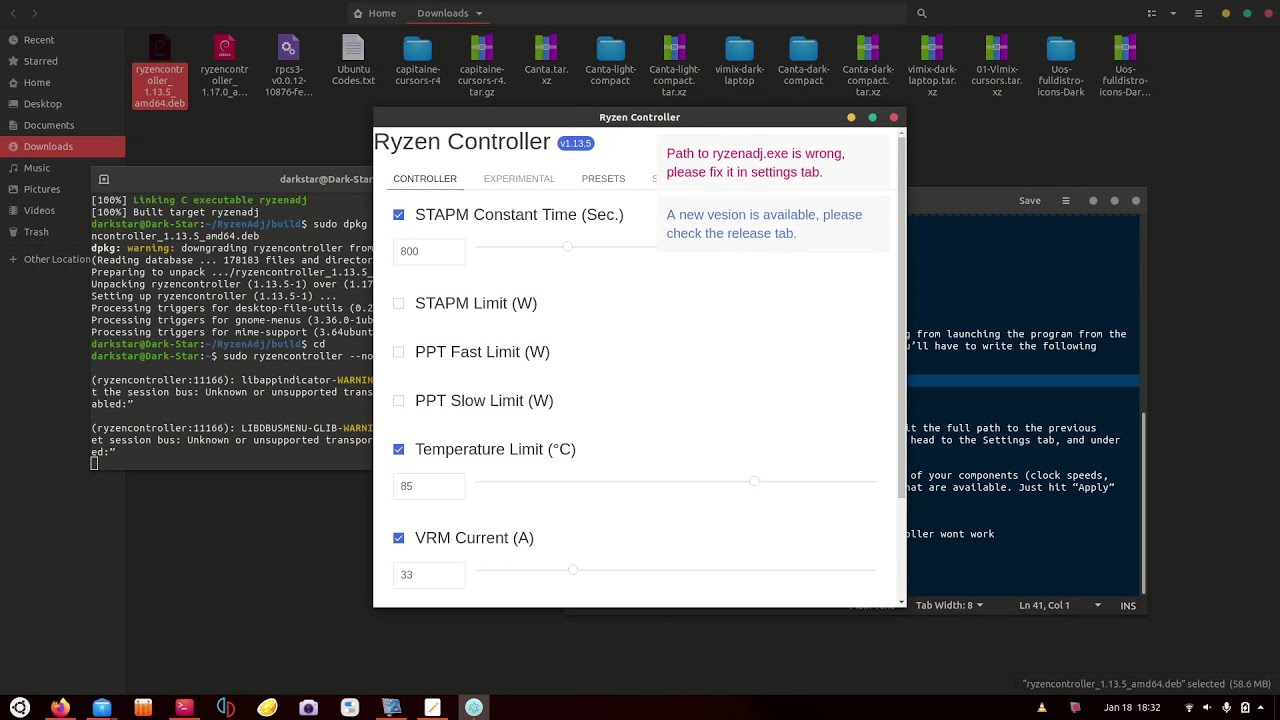Enable the STAPM Limit (W) checkbox
This screenshot has width=1280, height=720.
tap(399, 303)
